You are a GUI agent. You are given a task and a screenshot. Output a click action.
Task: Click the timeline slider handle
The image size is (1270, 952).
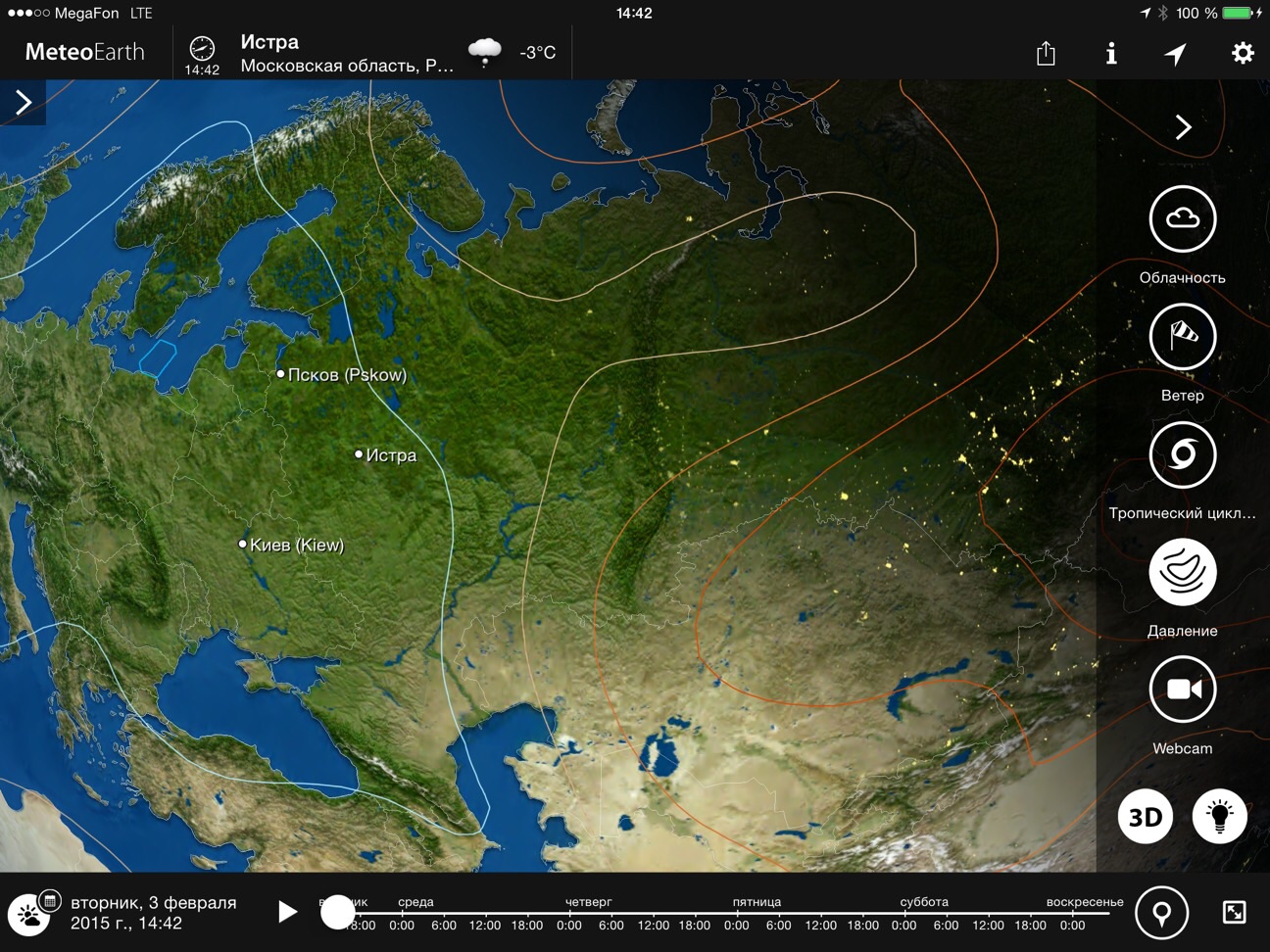click(x=338, y=912)
